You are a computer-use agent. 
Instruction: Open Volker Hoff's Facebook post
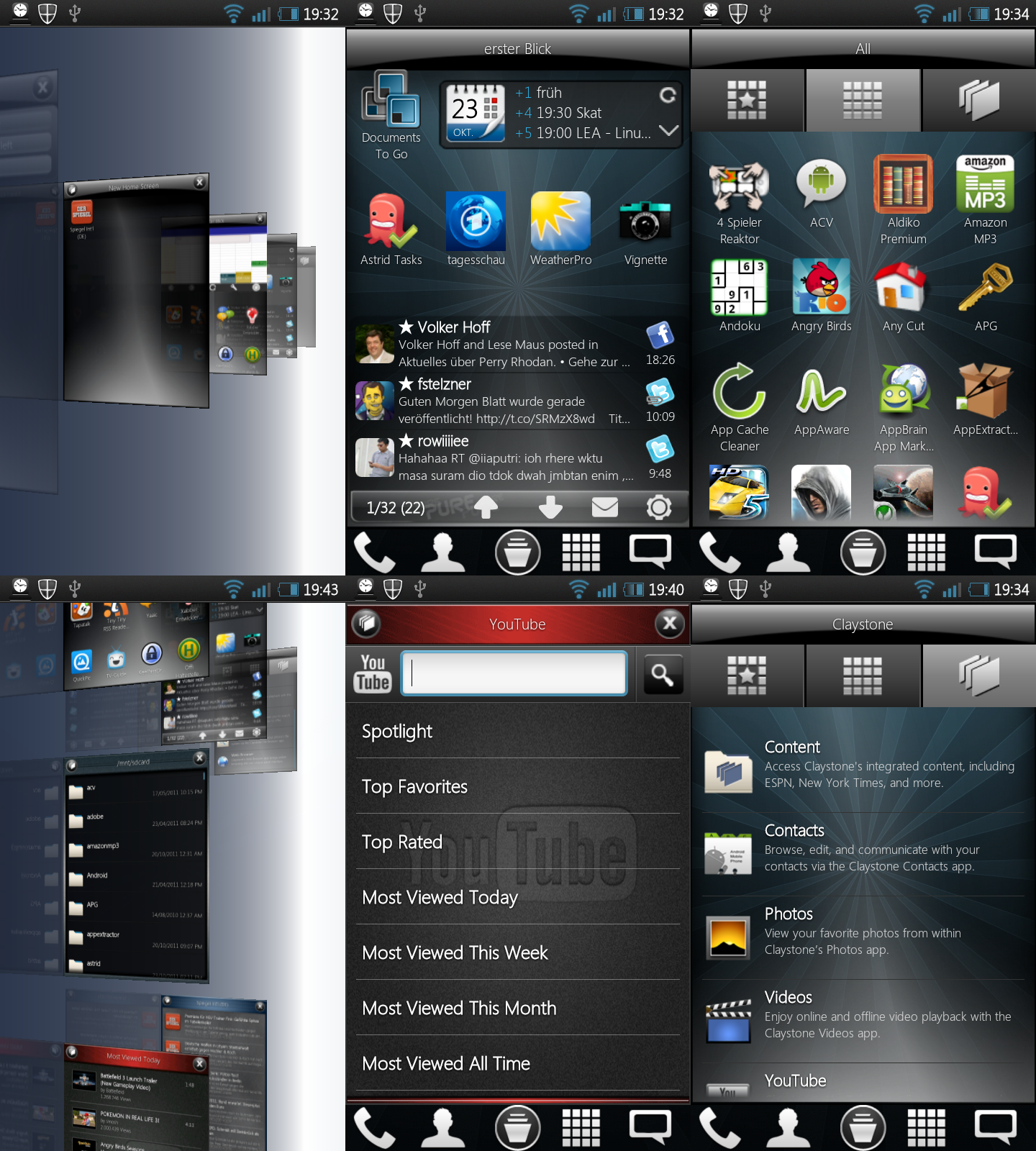click(514, 344)
